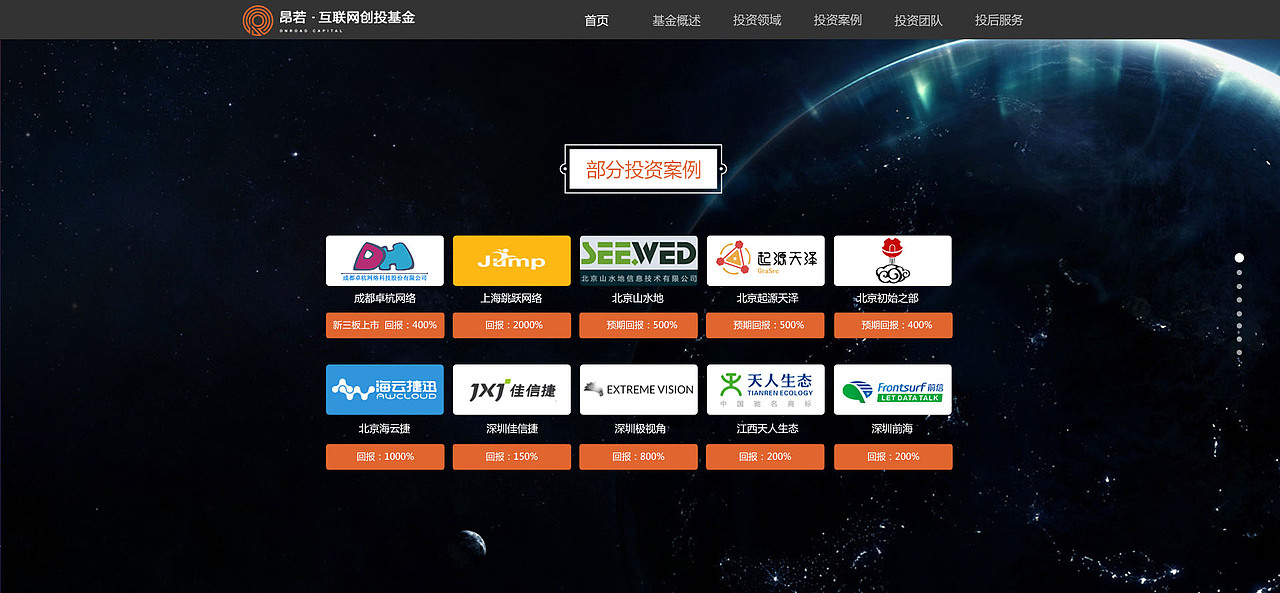The height and width of the screenshot is (593, 1280).
Task: Click the 昂若 spiral logo in the header
Action: [x=258, y=19]
